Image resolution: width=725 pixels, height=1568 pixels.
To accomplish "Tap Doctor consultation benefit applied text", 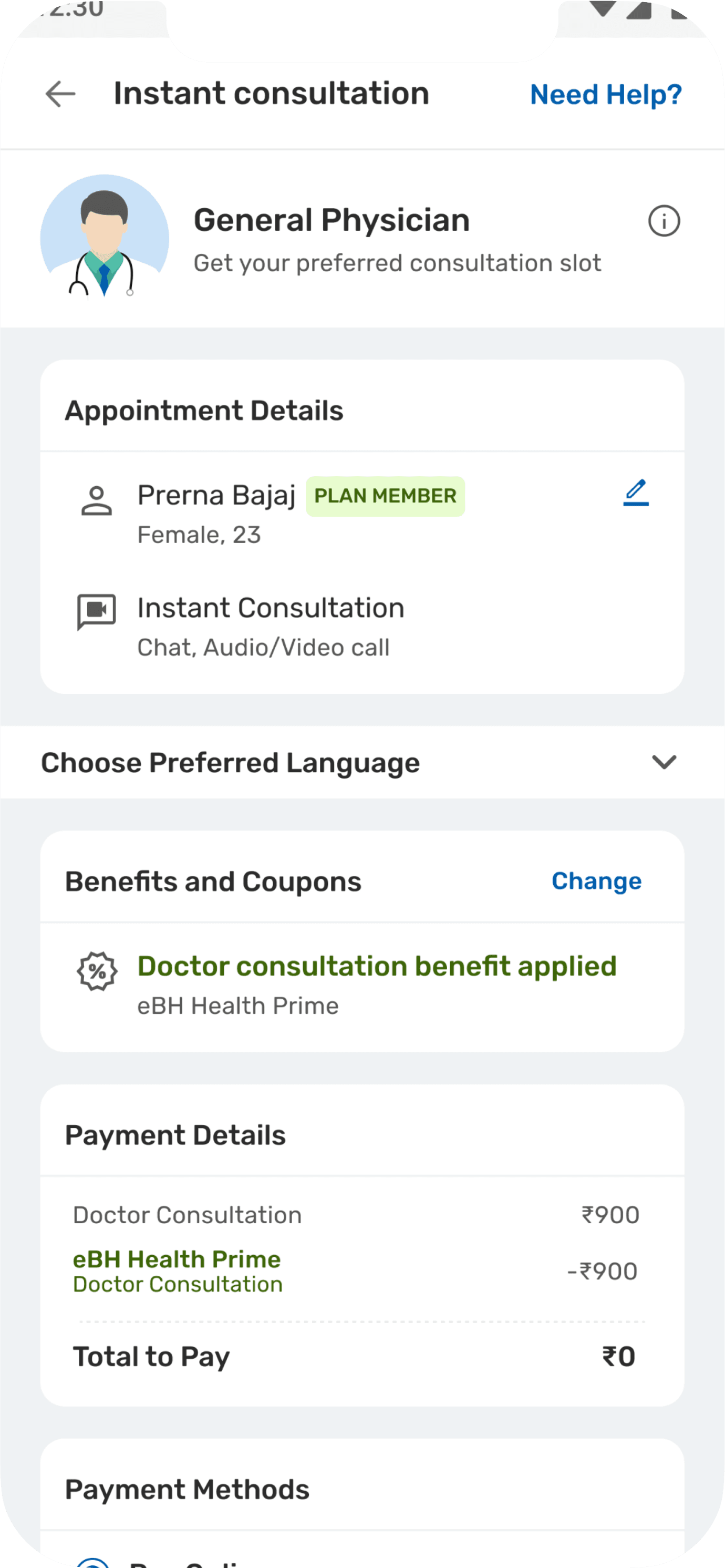I will tap(377, 967).
